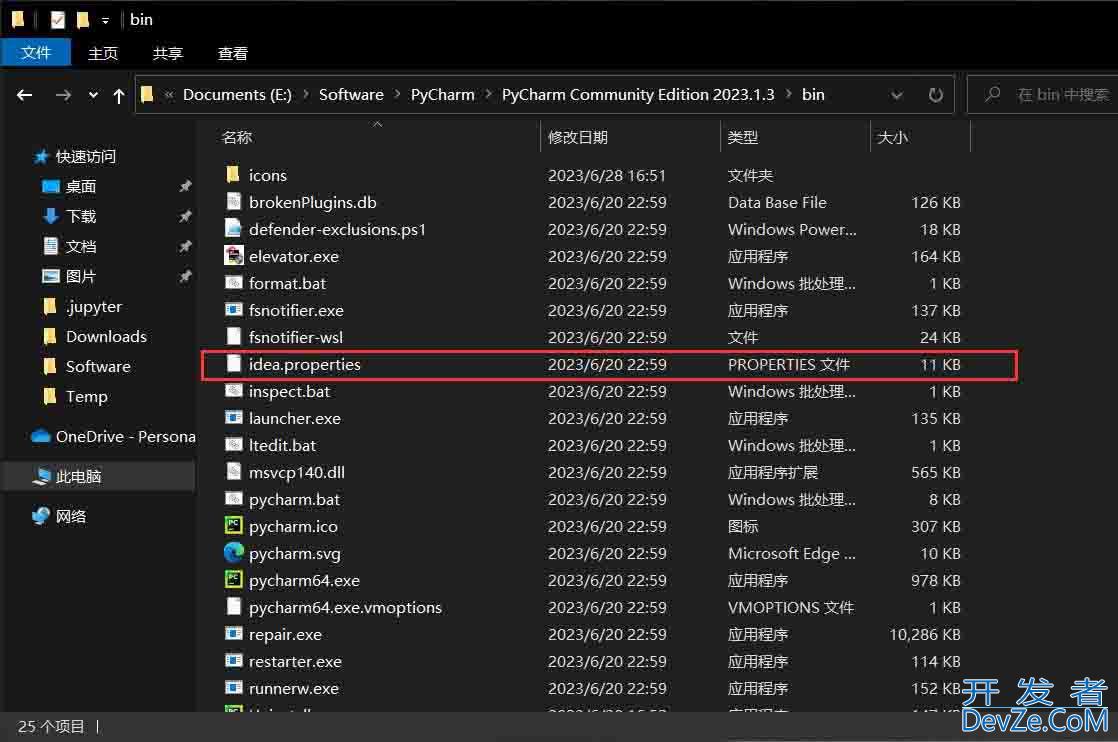
Task: Select the idea.properties file icon
Action: tap(233, 364)
